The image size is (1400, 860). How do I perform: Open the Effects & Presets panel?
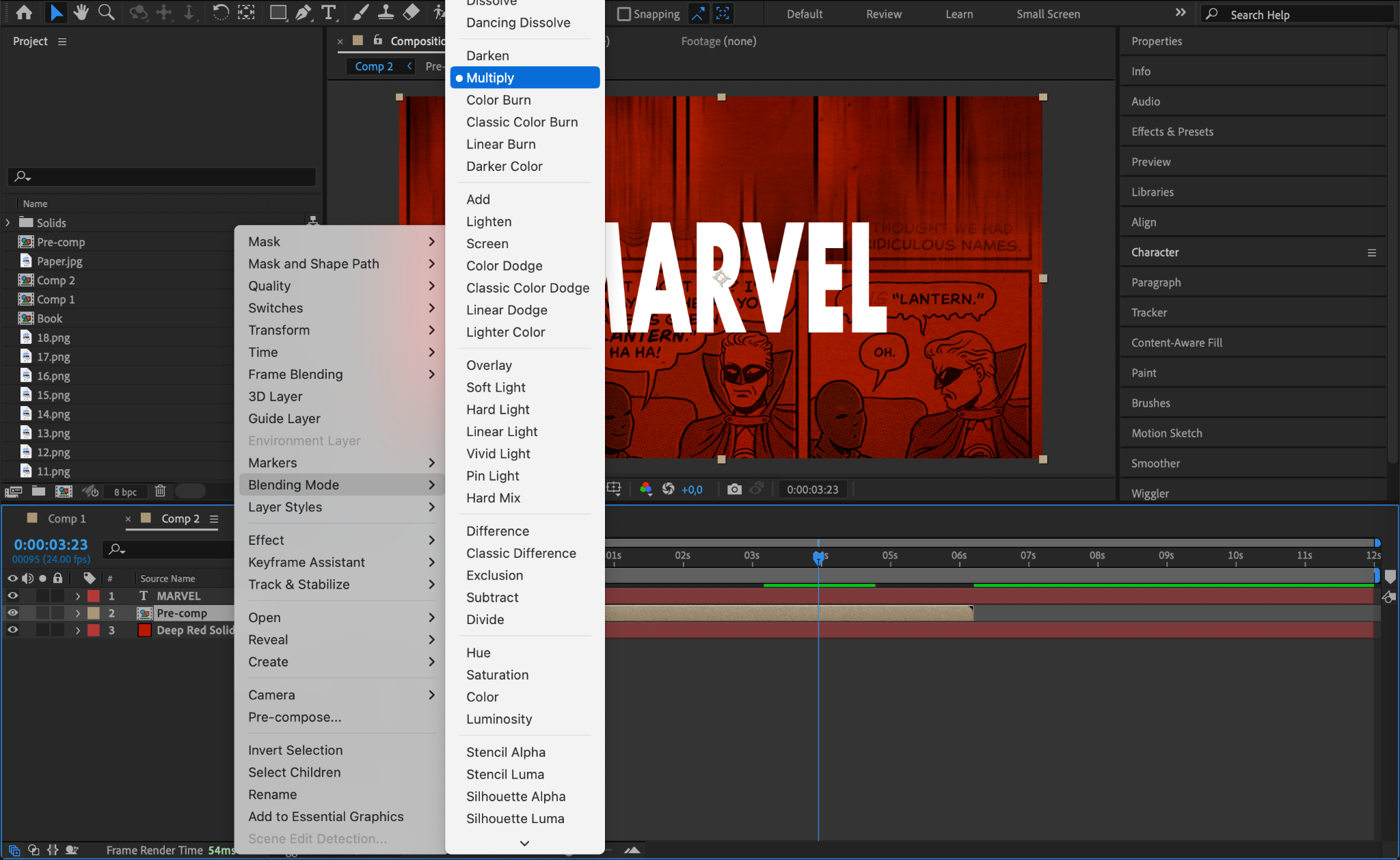(x=1172, y=132)
